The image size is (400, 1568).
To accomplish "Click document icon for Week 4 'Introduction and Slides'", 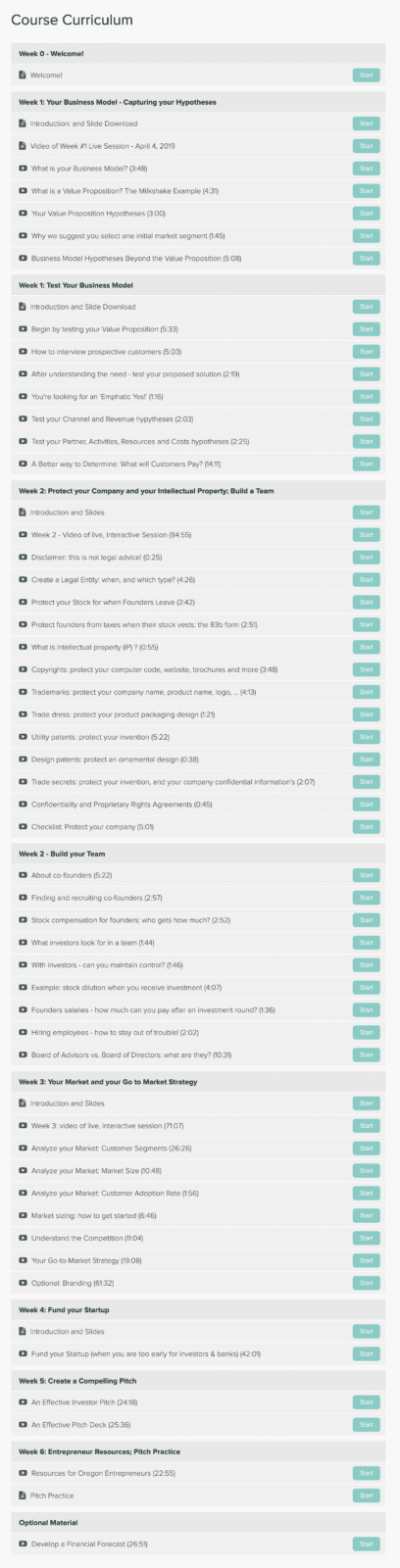I will (23, 1332).
